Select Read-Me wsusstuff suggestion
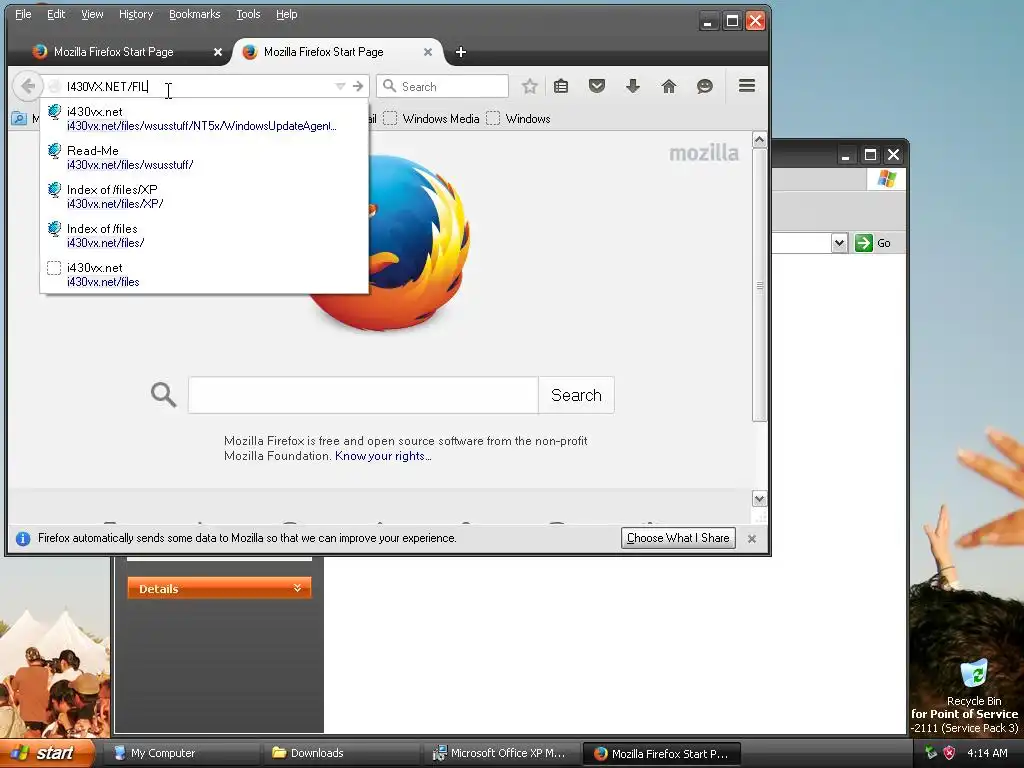 (204, 157)
